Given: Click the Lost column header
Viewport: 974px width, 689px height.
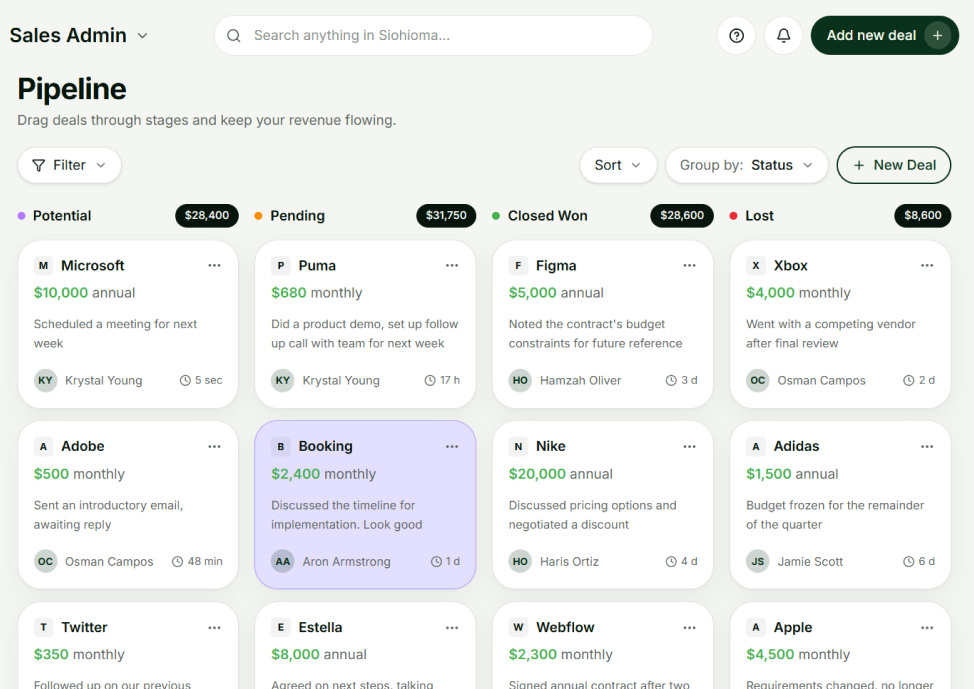Looking at the screenshot, I should 759,216.
